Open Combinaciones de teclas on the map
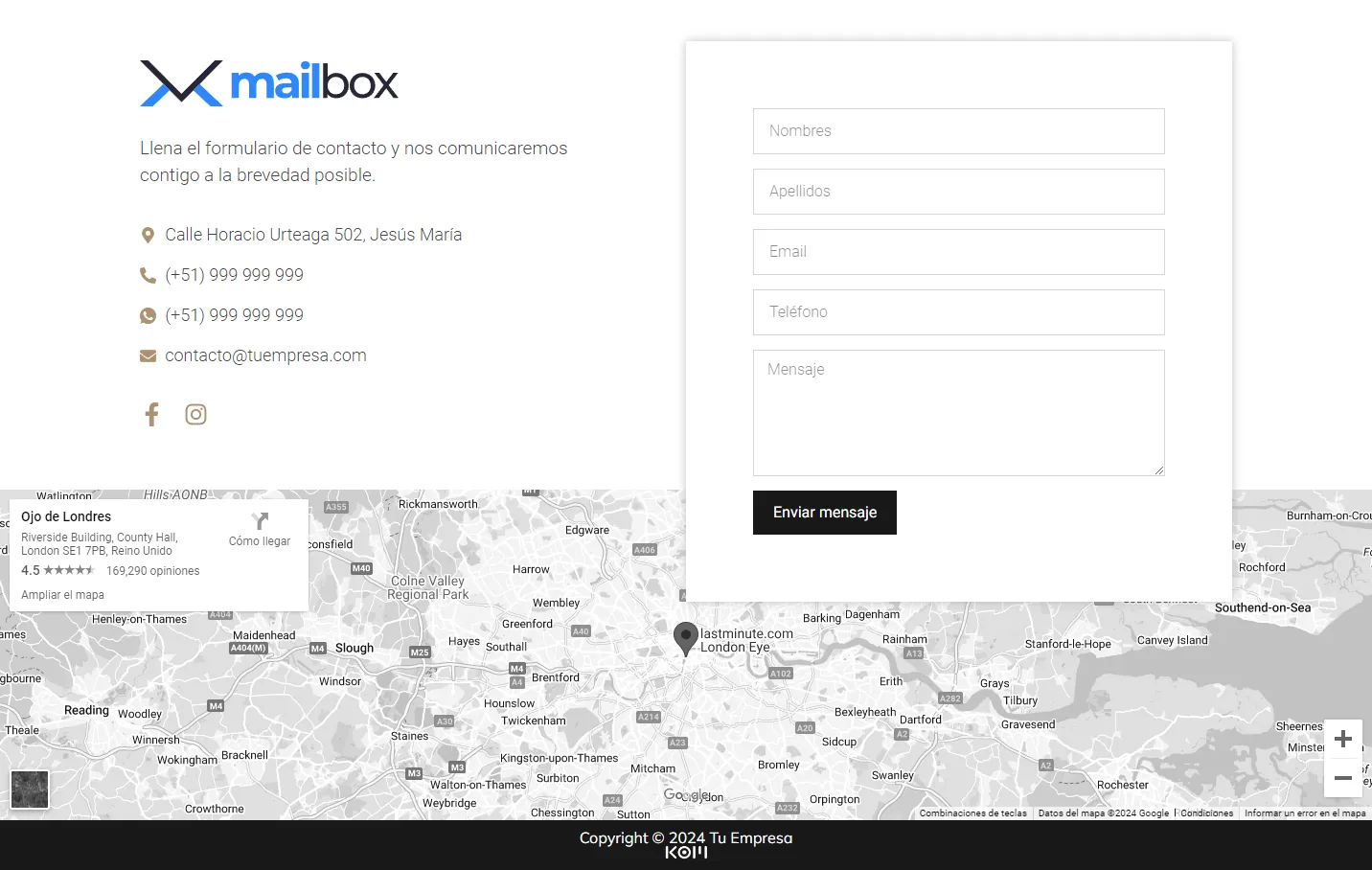Image resolution: width=1372 pixels, height=870 pixels. (x=972, y=813)
